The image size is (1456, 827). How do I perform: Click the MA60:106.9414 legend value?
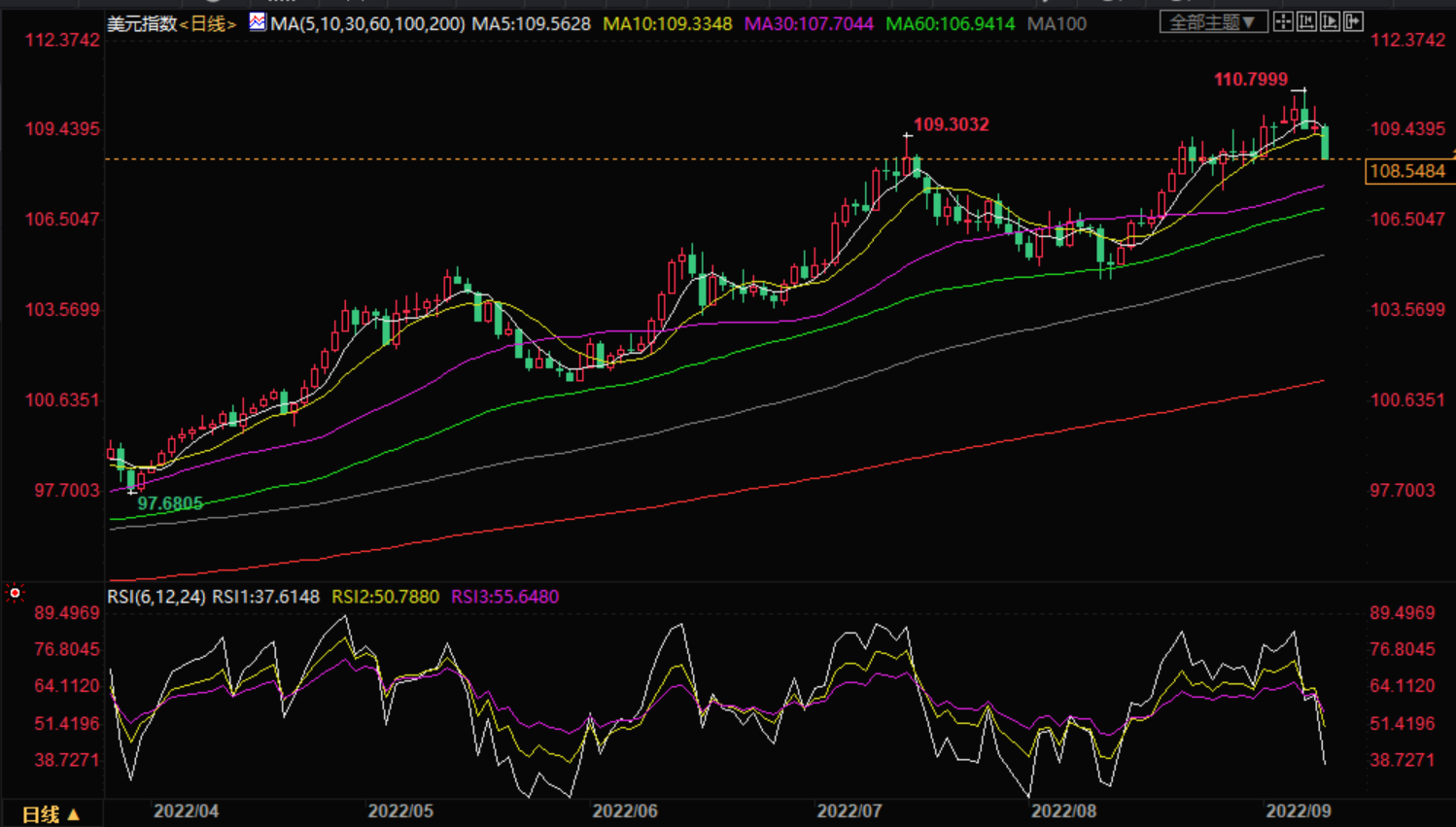tap(950, 23)
